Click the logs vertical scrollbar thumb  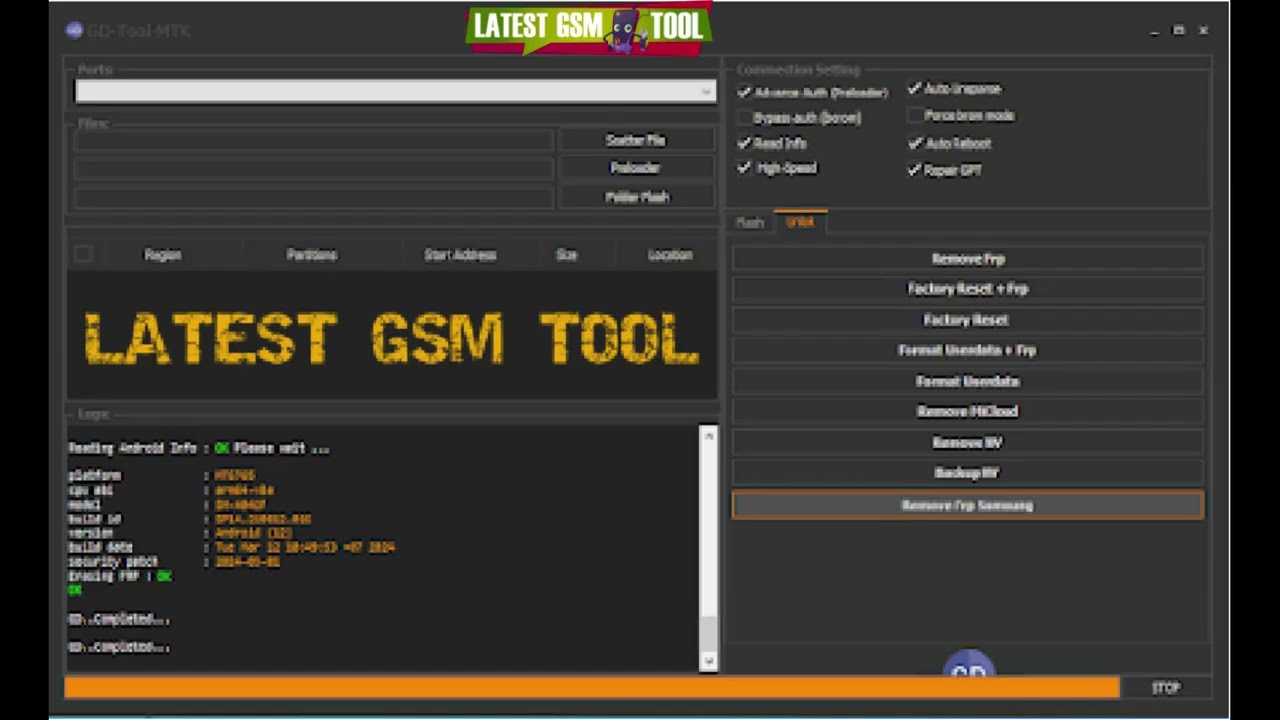click(708, 632)
